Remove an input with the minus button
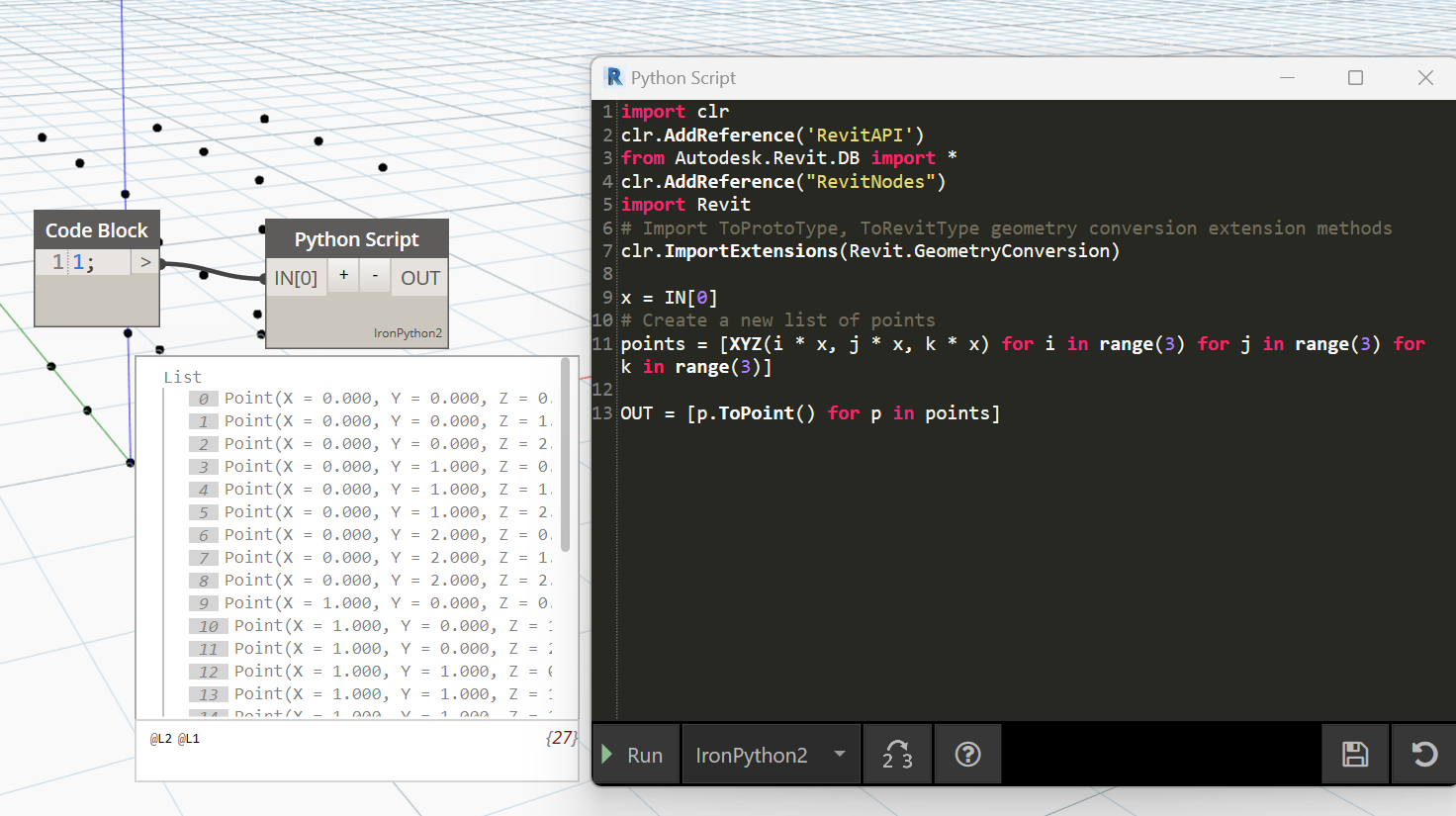The image size is (1456, 816). coord(375,276)
